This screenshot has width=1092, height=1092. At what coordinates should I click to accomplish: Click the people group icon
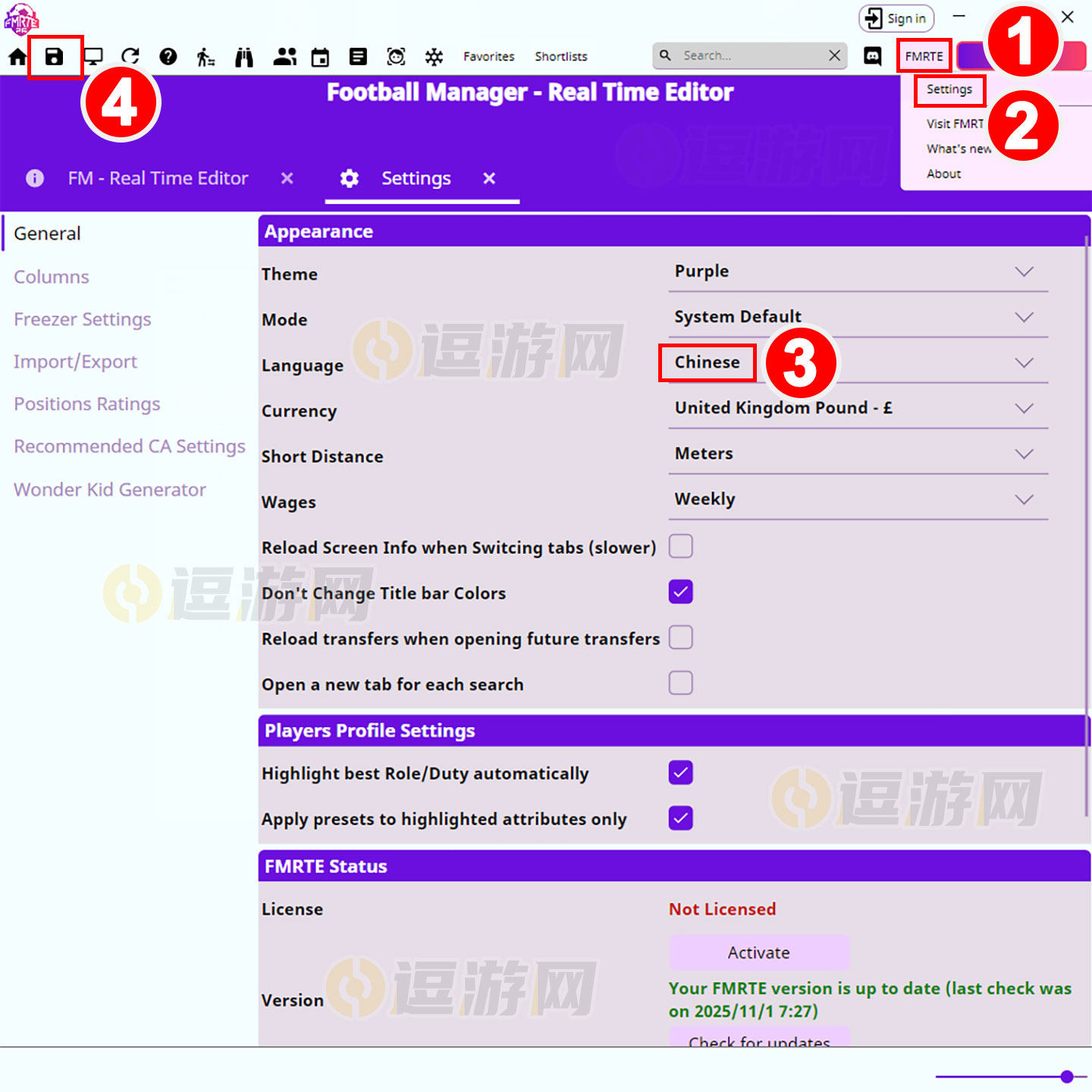tap(285, 57)
